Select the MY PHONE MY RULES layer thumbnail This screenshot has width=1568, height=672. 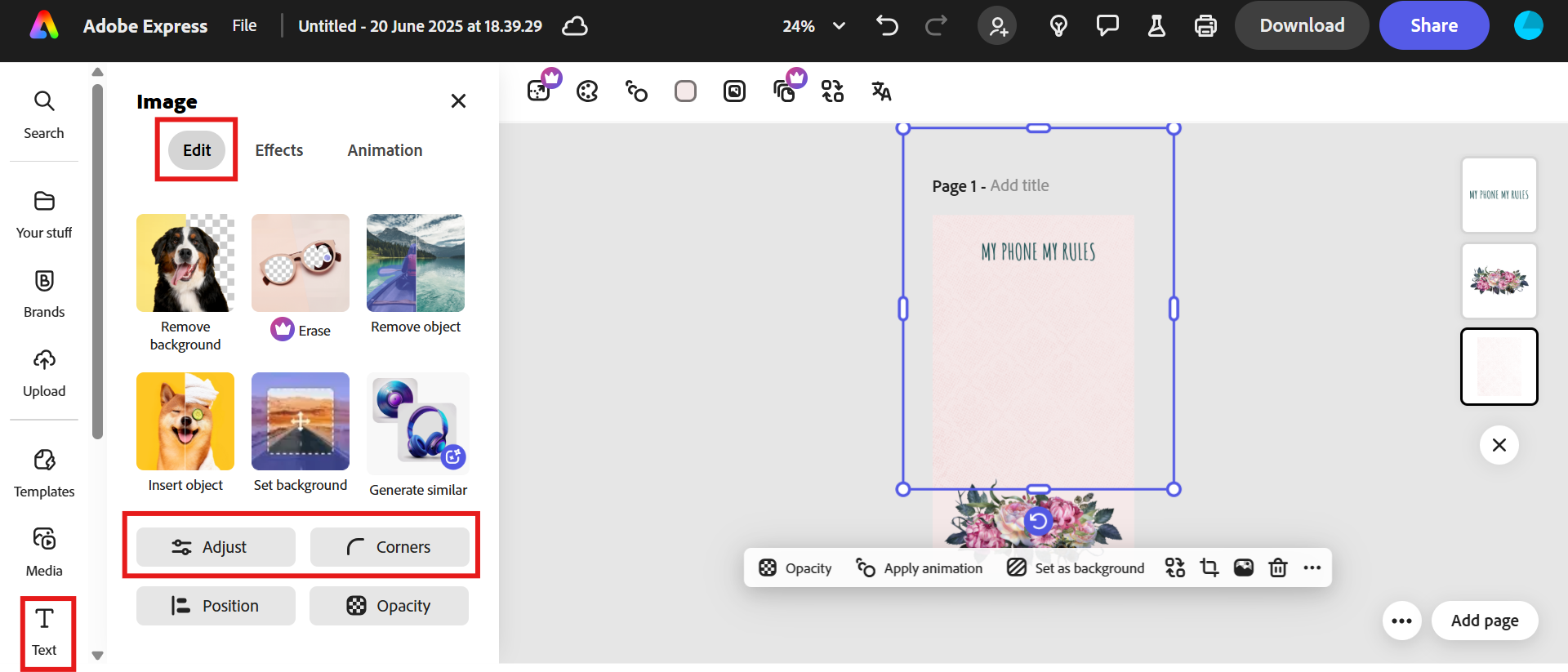click(1499, 195)
